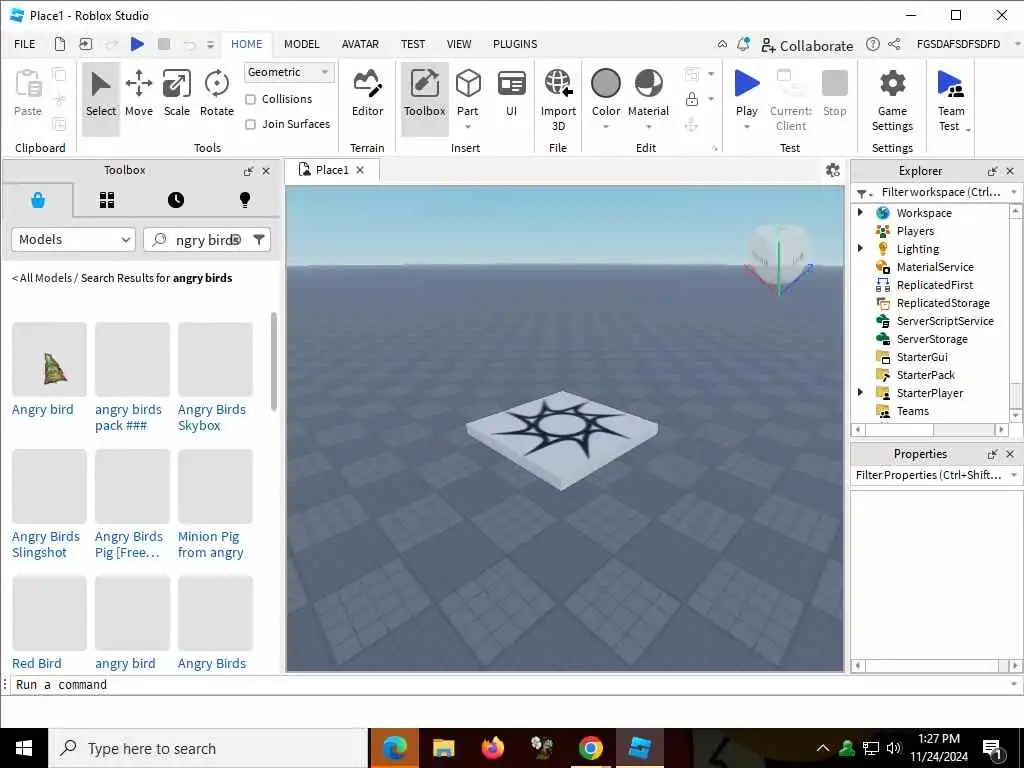Open Toolbox Marketplace tab
This screenshot has height=768, width=1024.
point(38,200)
